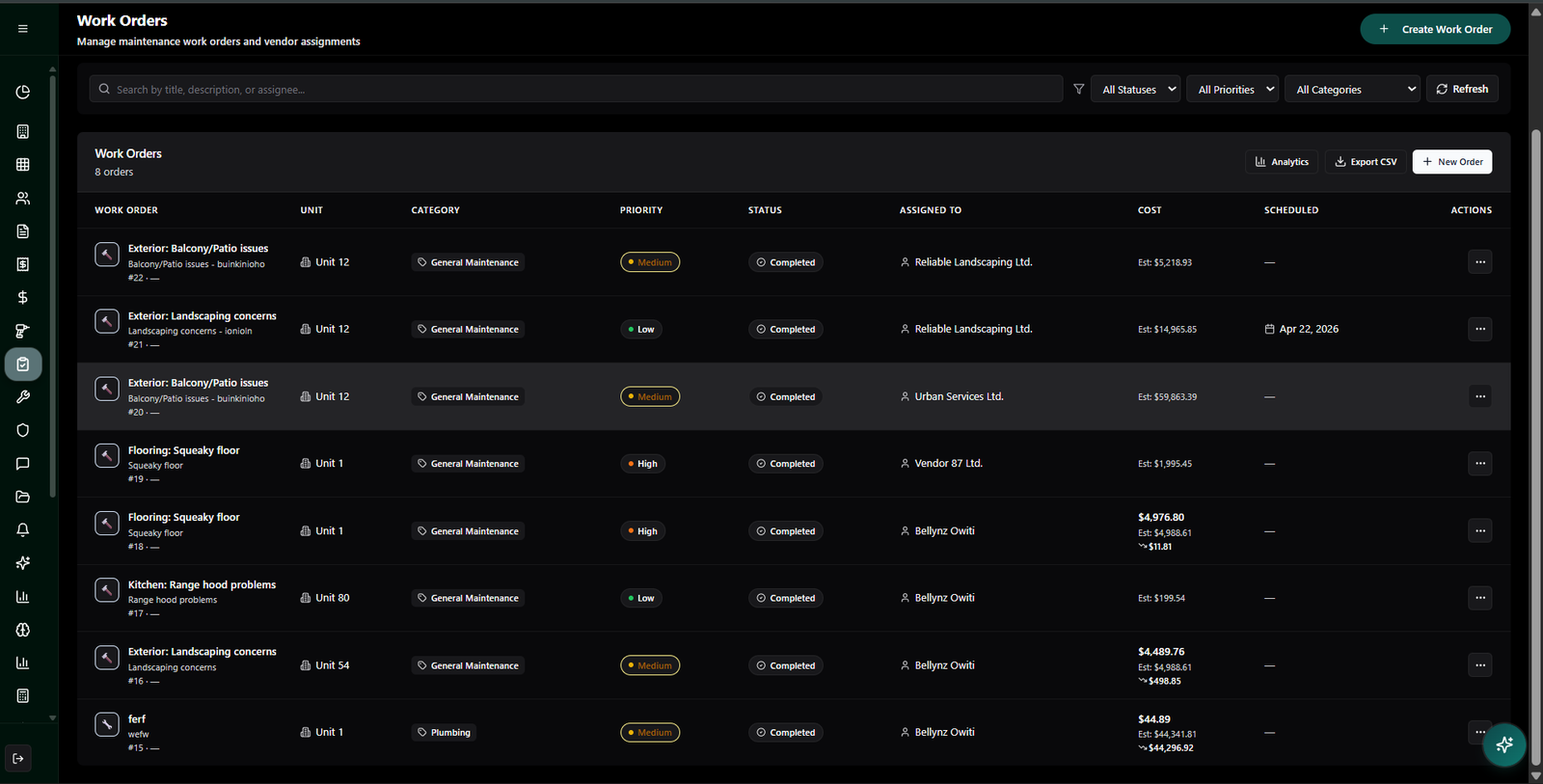Open the chat bubble icon in the sidebar

tap(23, 464)
